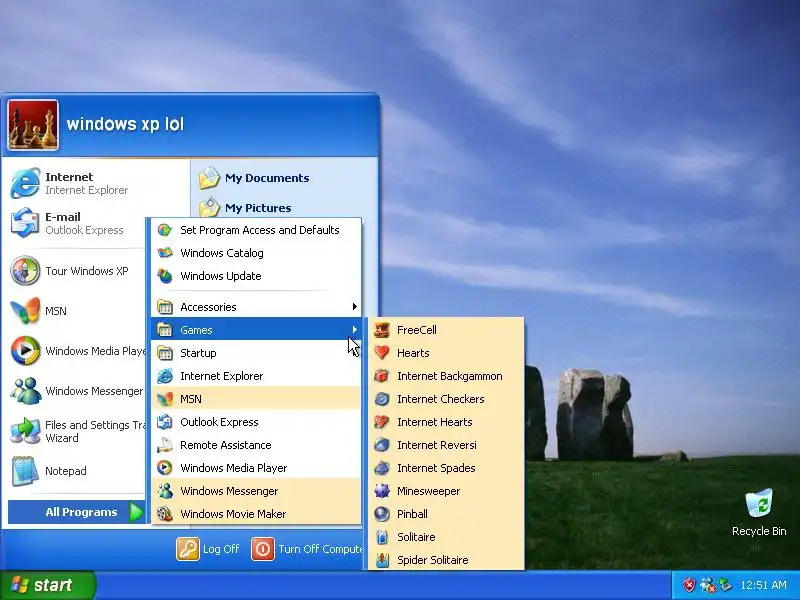Click the Spider Solitaire icon

382,560
